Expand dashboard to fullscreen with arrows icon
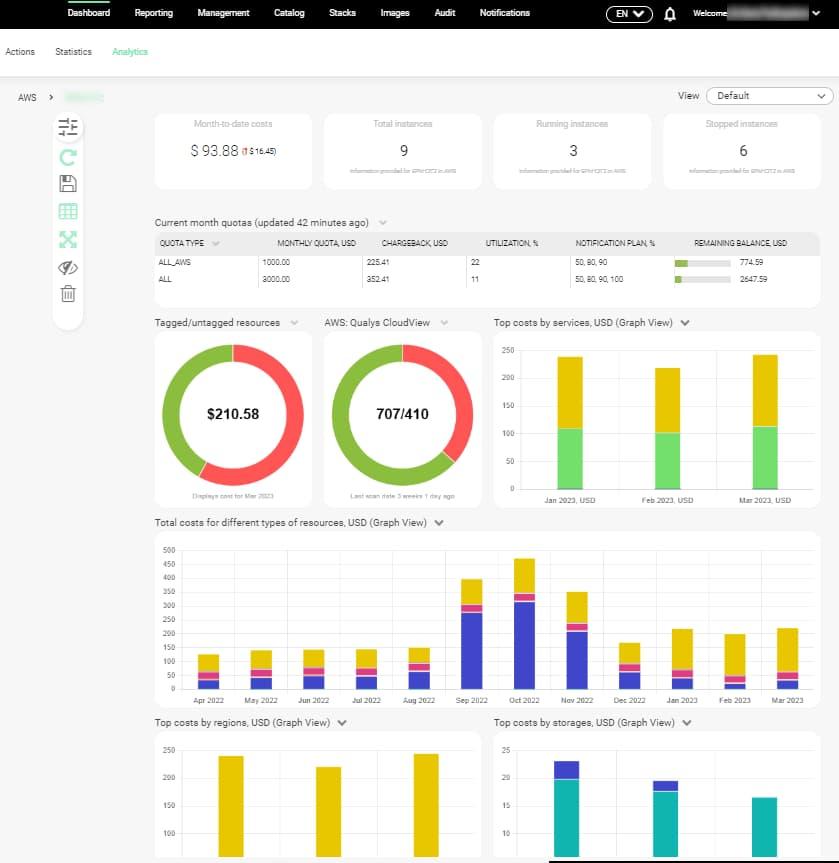The image size is (839, 863). [67, 239]
